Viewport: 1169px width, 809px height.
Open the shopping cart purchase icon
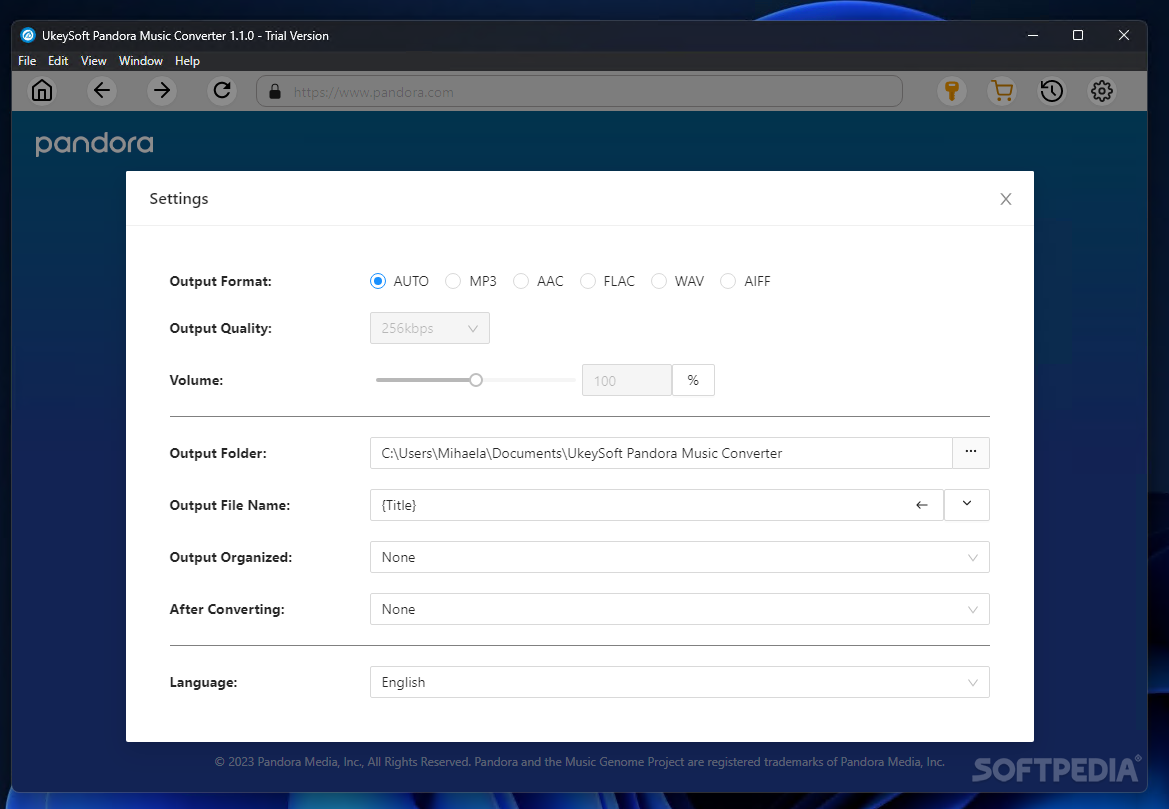pyautogui.click(x=1002, y=91)
